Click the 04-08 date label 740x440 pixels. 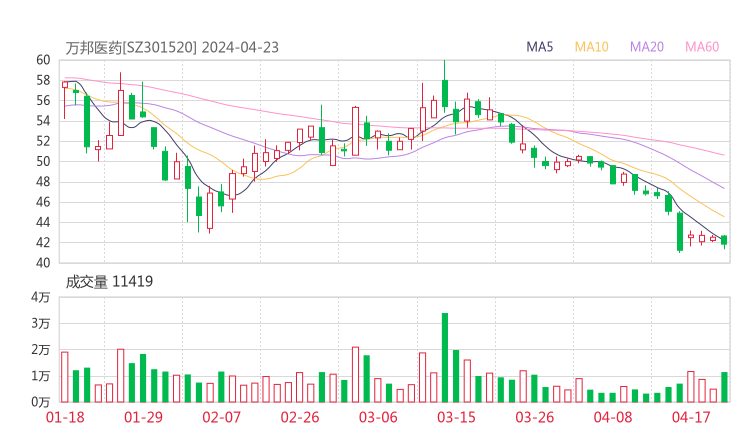coord(613,417)
